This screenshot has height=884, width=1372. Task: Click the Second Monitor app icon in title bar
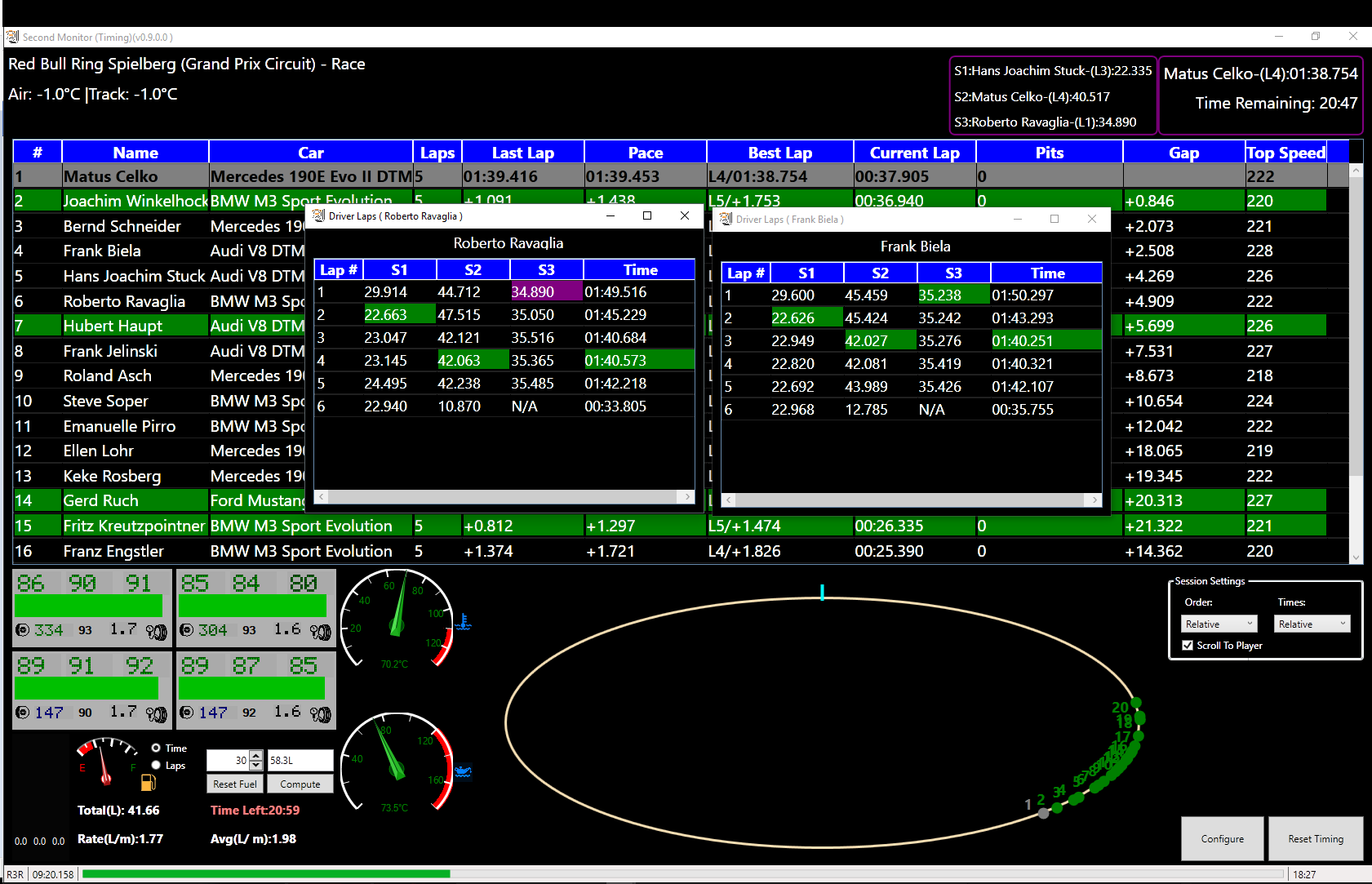pyautogui.click(x=12, y=37)
